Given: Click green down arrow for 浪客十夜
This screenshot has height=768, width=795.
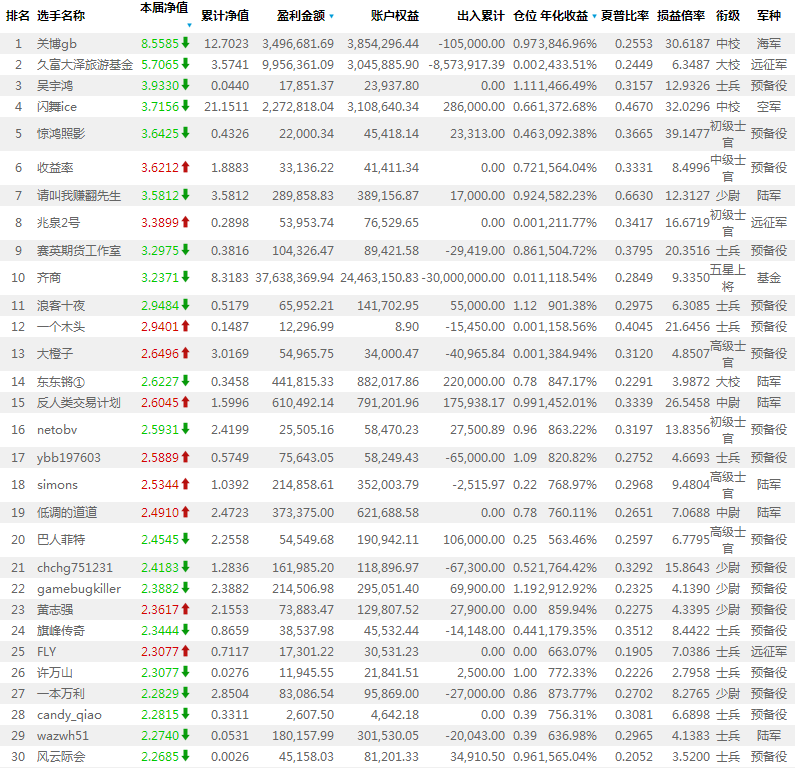Looking at the screenshot, I should coord(186,305).
